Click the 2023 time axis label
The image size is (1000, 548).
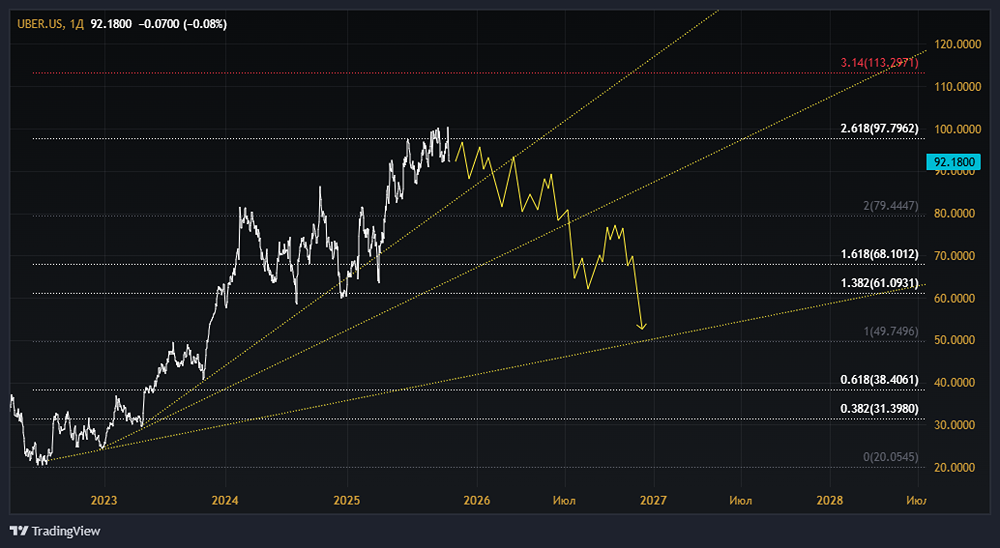tap(104, 500)
